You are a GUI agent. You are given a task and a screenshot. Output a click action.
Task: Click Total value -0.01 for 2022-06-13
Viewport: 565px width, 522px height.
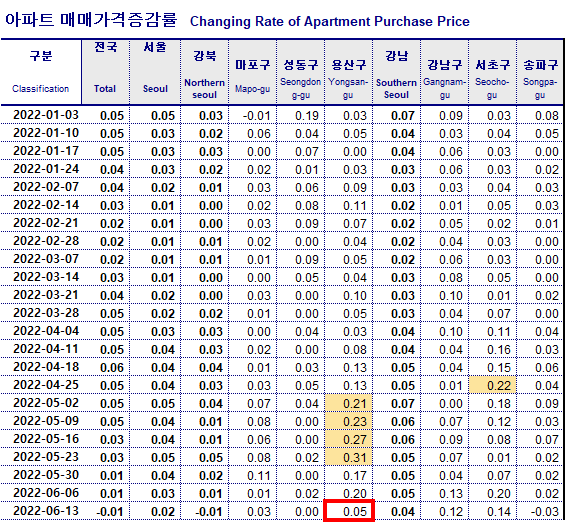click(110, 512)
